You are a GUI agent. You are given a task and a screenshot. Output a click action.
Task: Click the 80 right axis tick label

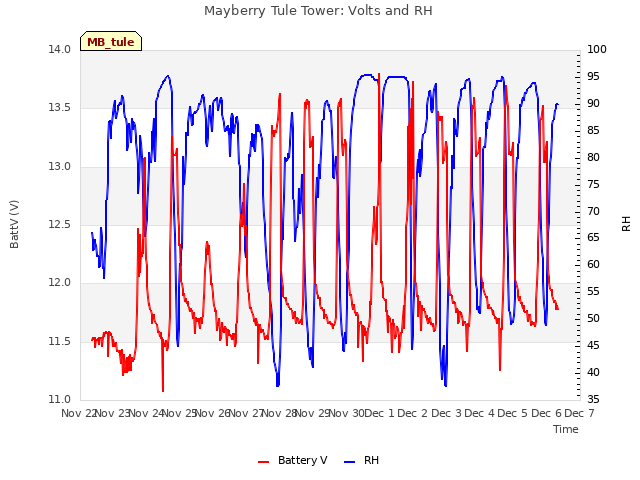593,157
